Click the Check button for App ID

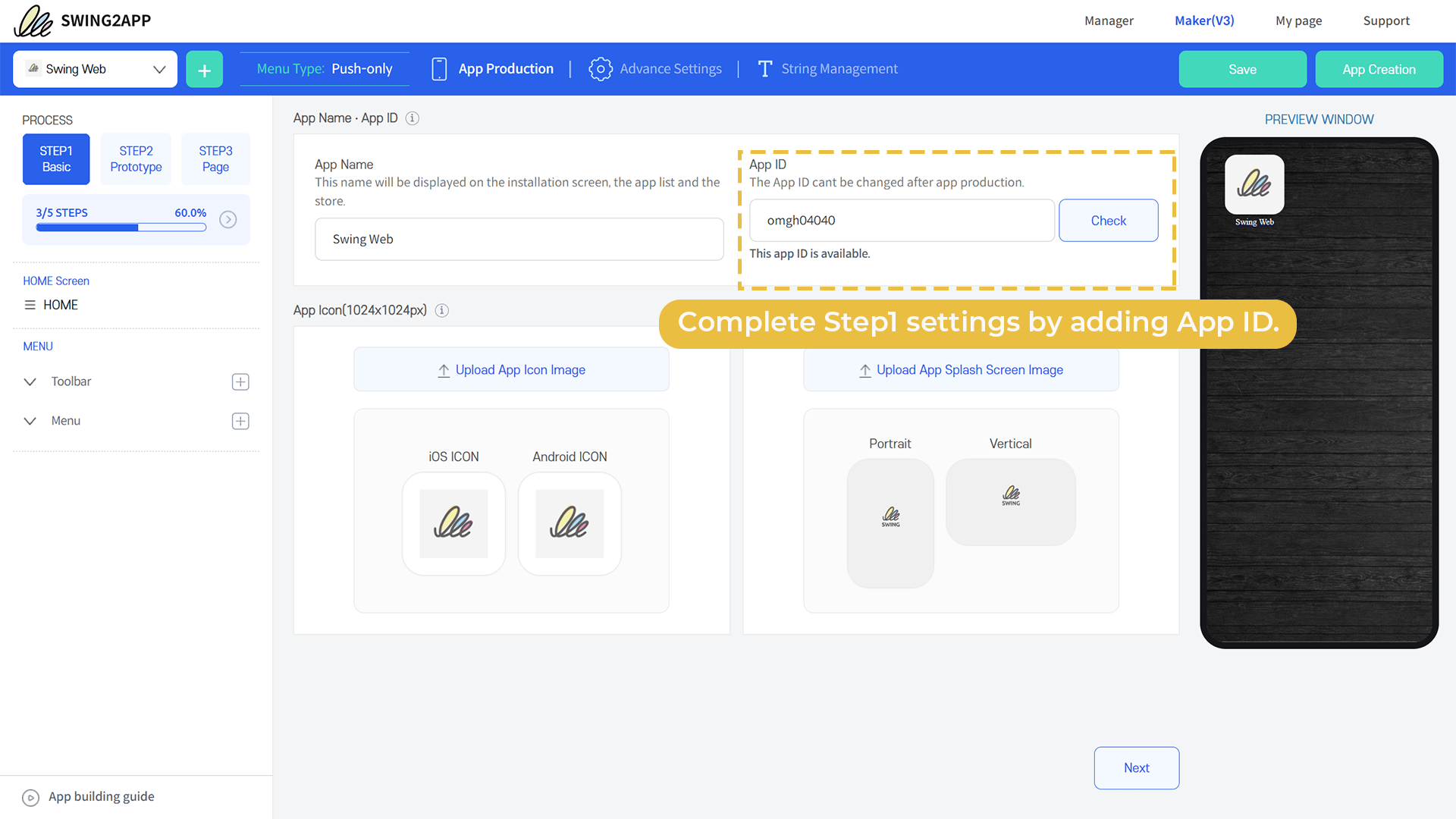point(1108,220)
